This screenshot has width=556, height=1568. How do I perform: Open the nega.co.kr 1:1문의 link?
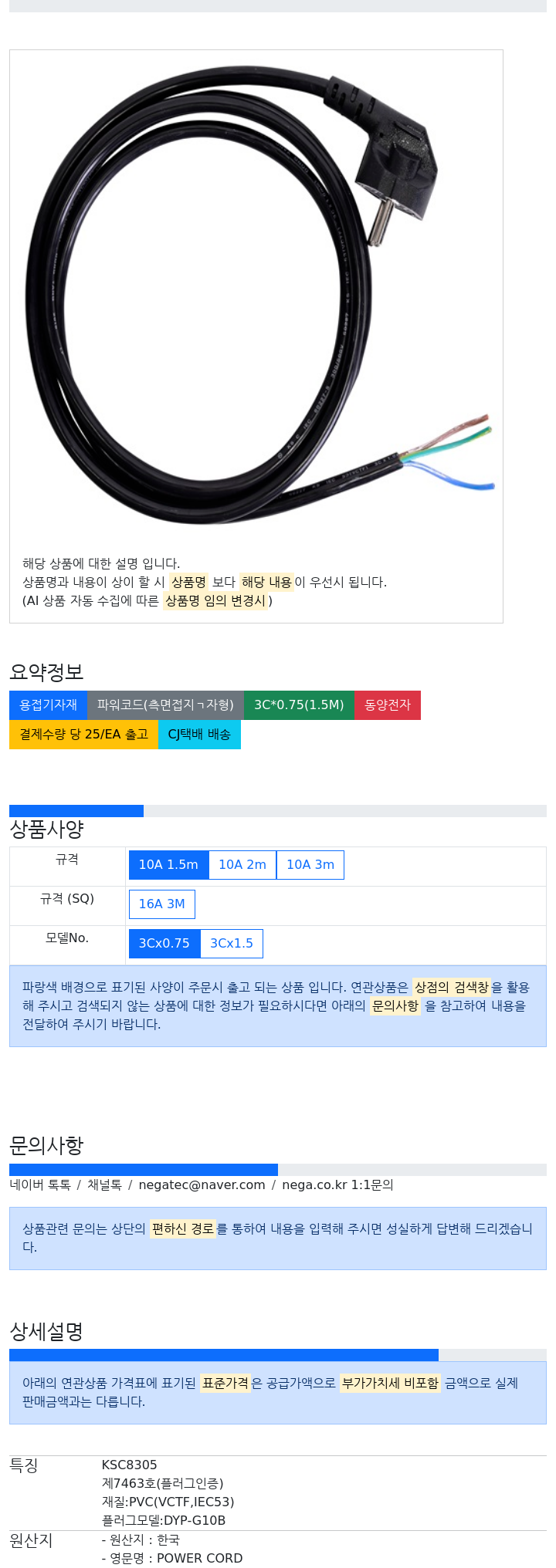click(337, 1185)
